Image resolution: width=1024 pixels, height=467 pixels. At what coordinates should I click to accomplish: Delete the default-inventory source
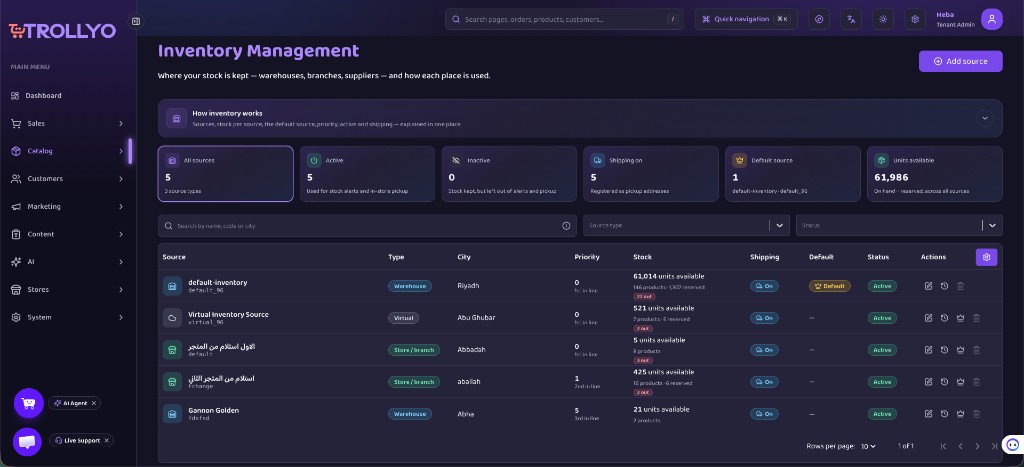pos(960,286)
